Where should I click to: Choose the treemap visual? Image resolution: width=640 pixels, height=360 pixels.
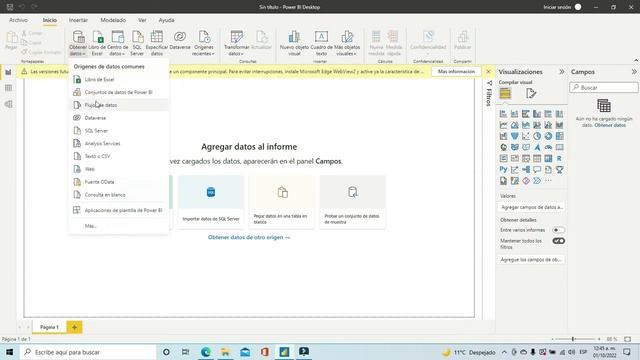559,136
